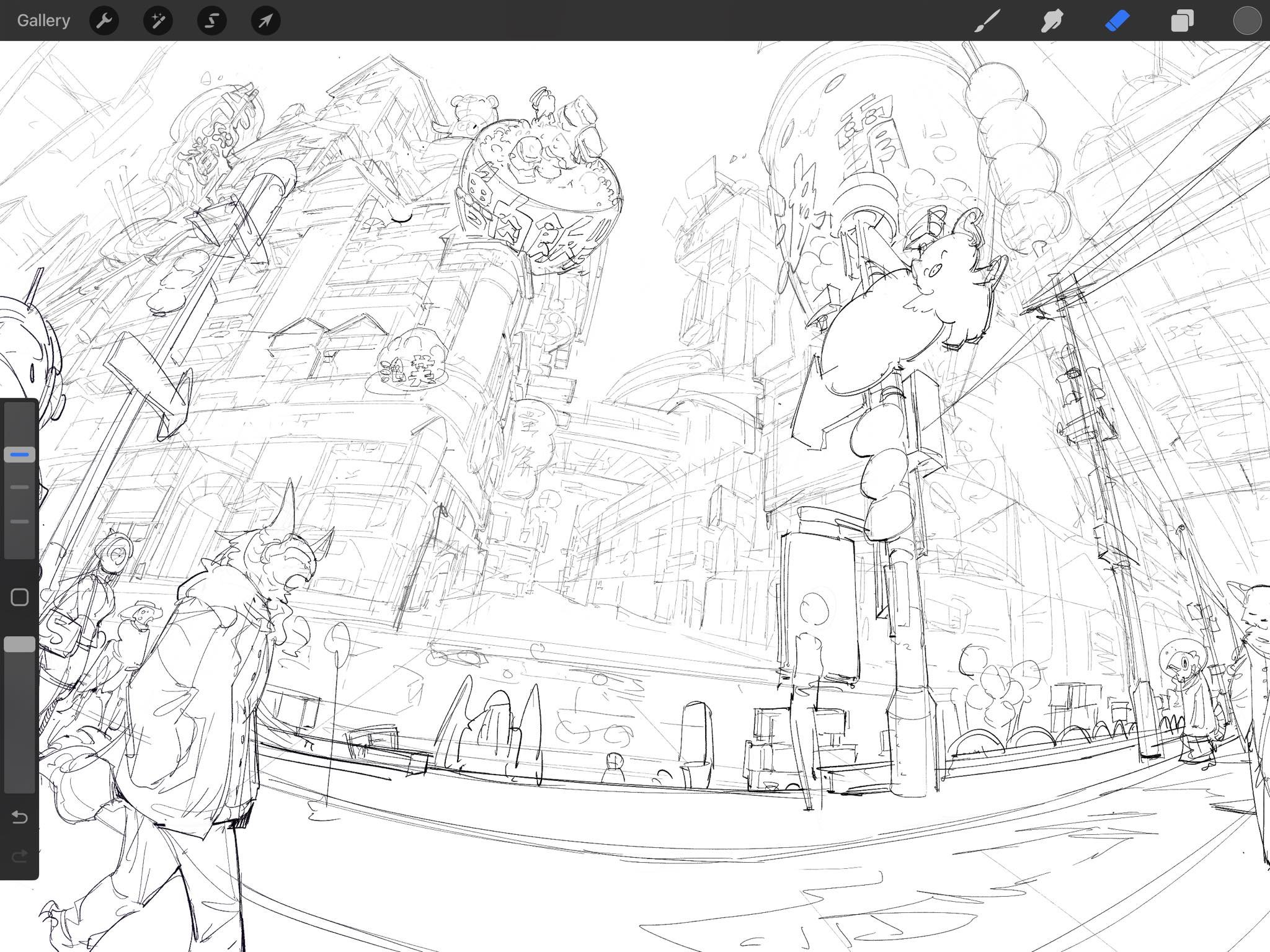1270x952 pixels.
Task: Select the Smudge finger tool
Action: (x=1052, y=20)
